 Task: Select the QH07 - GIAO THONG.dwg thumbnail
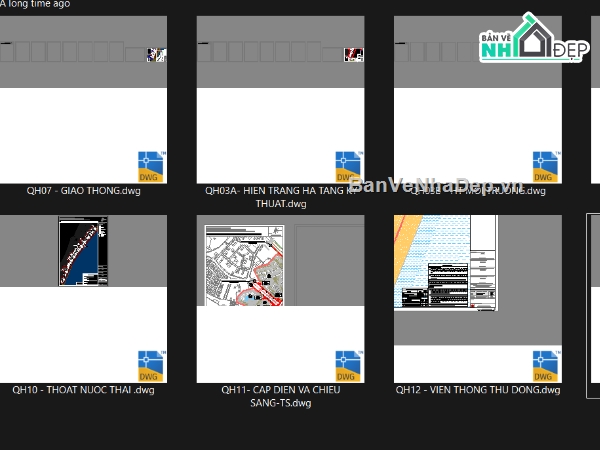[83, 99]
